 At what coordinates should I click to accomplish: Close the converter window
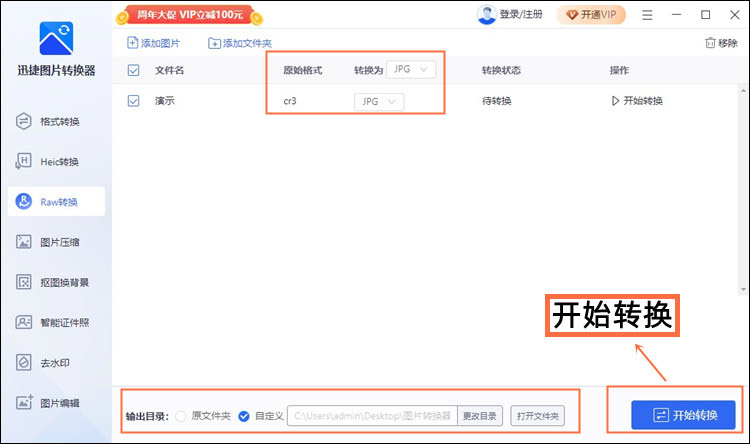coord(735,15)
